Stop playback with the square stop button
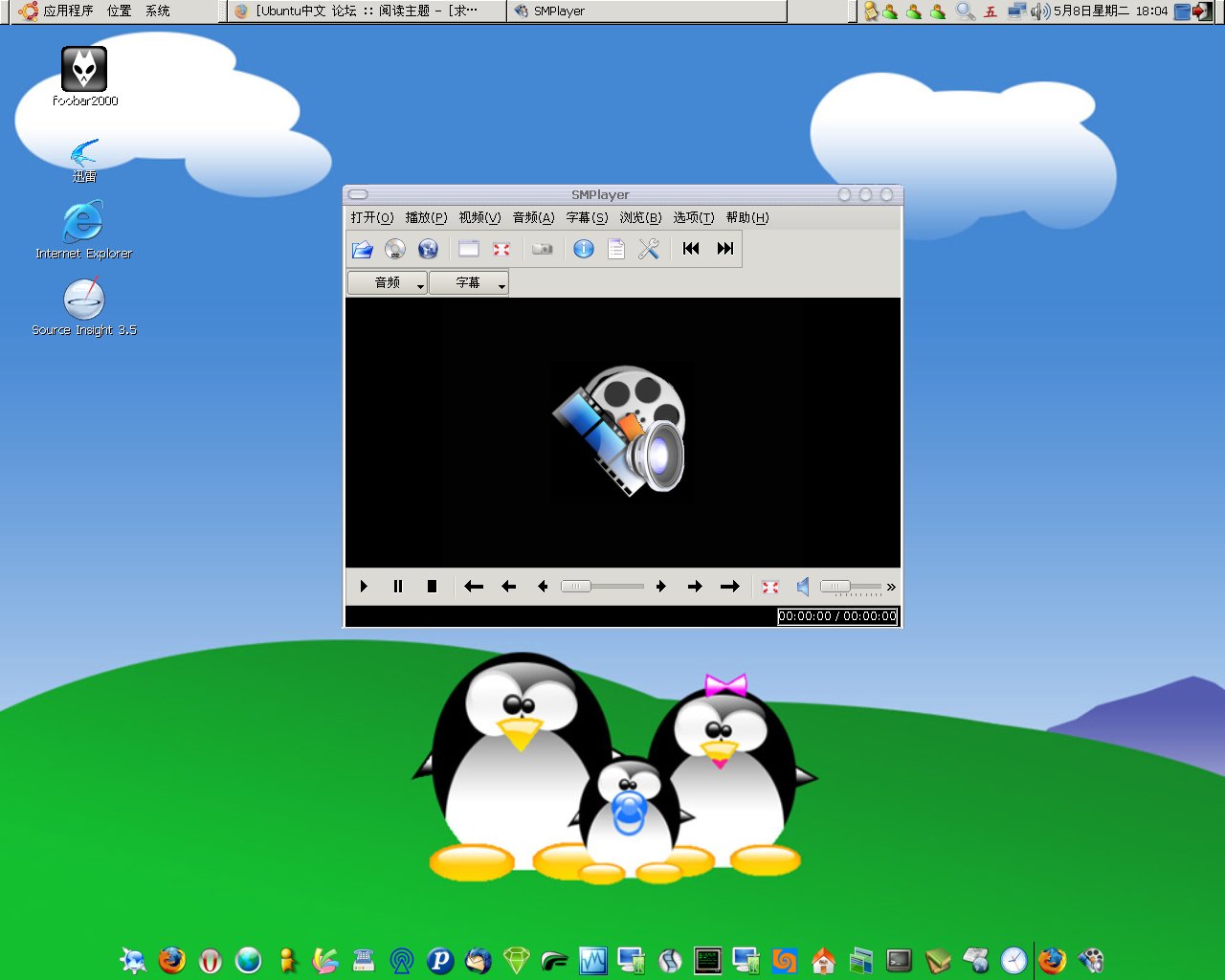 432,587
